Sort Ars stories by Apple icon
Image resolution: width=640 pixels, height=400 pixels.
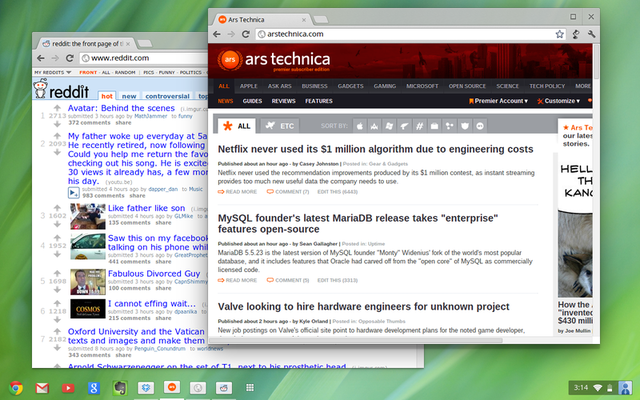tap(360, 126)
